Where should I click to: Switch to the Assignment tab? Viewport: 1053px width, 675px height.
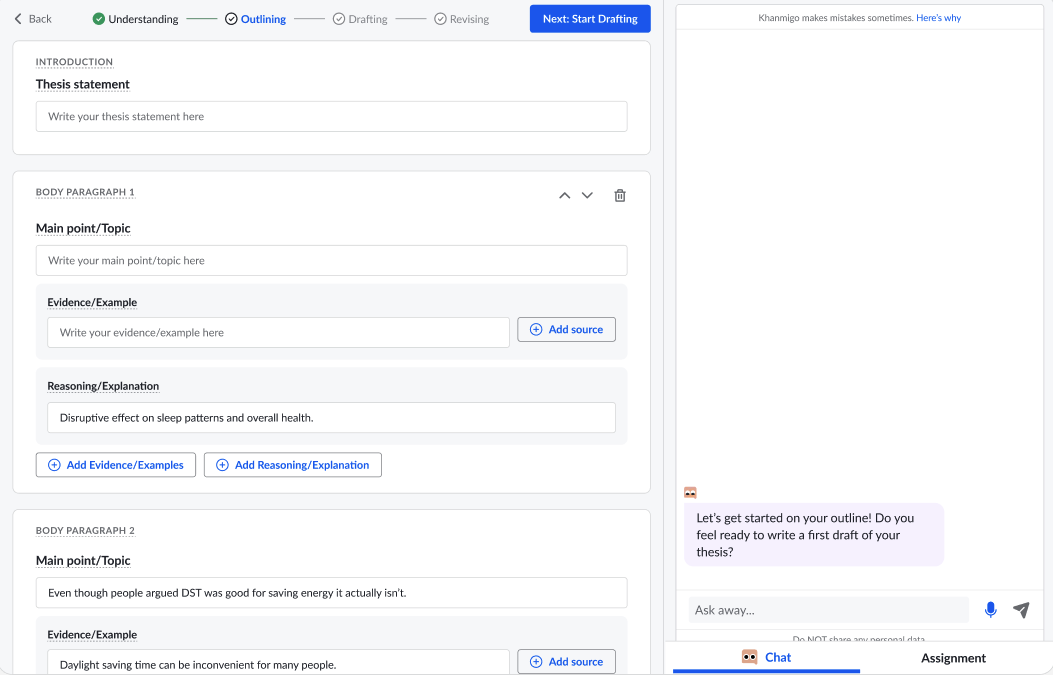953,658
